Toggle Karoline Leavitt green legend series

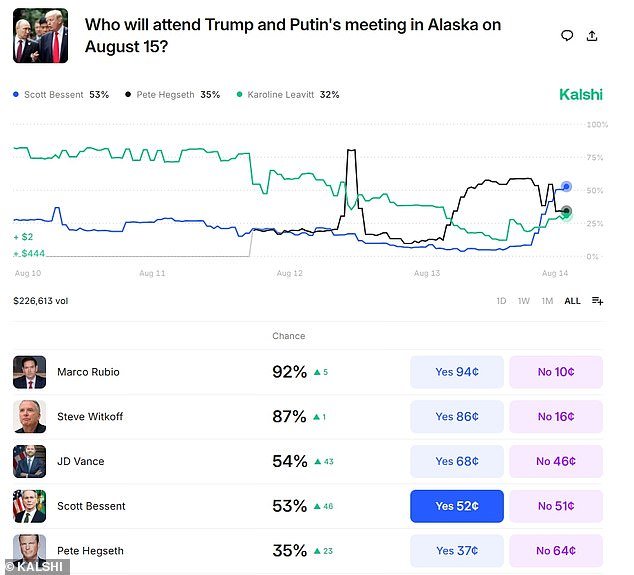click(288, 95)
